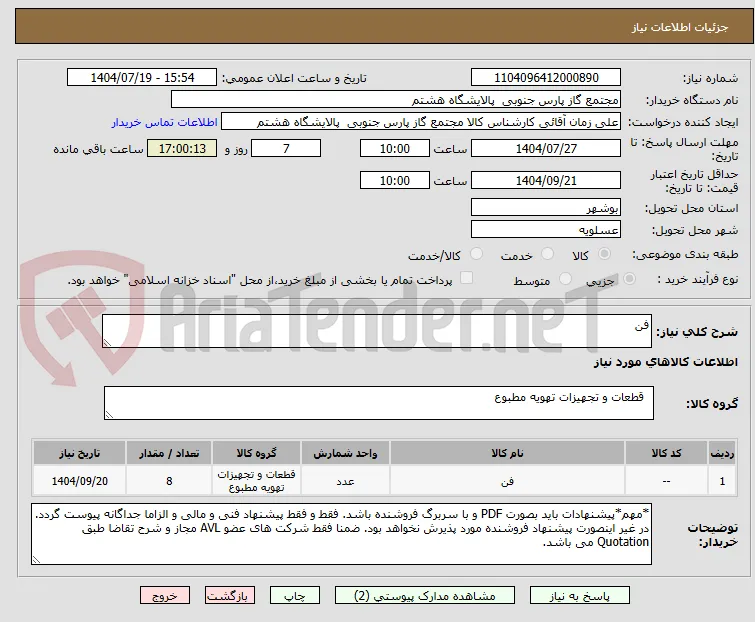Click need number field 1104096412000890
Viewport: 755px width, 622px height.
pos(546,78)
